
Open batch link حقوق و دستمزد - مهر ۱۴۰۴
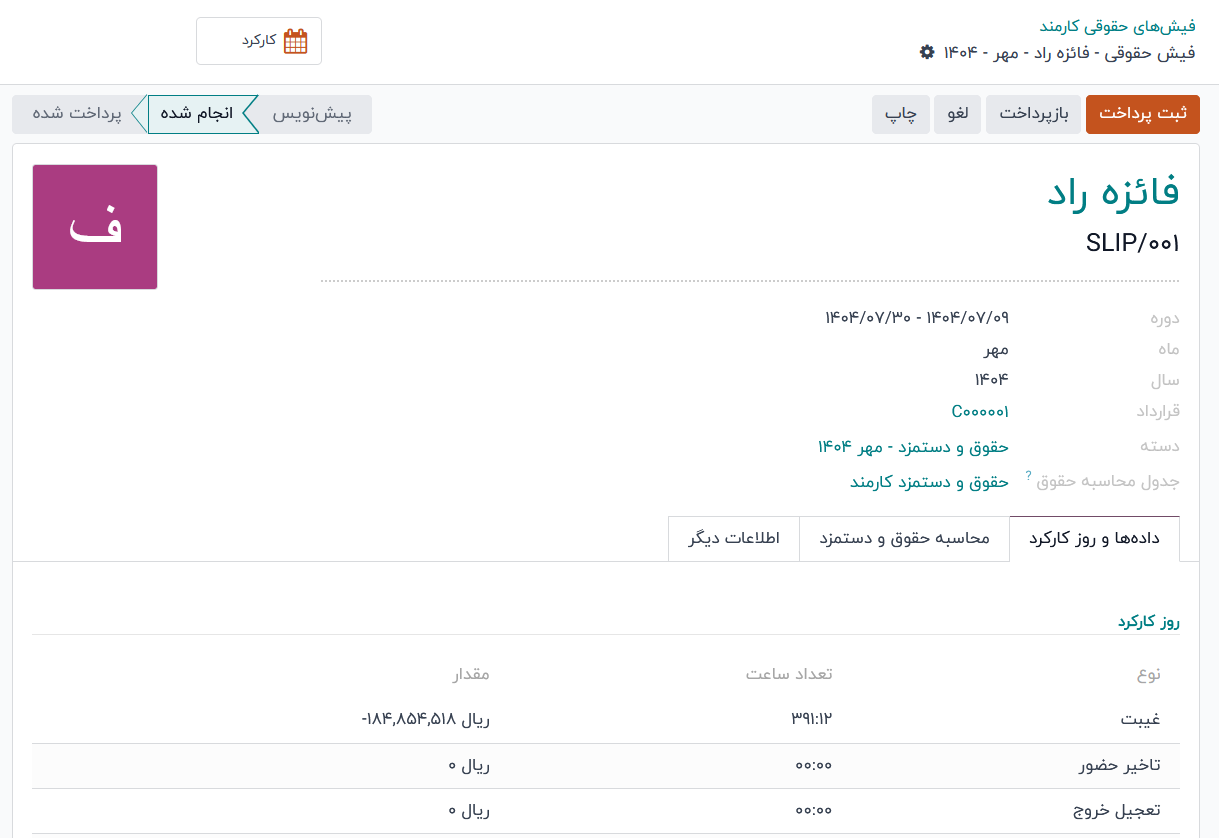coord(913,446)
